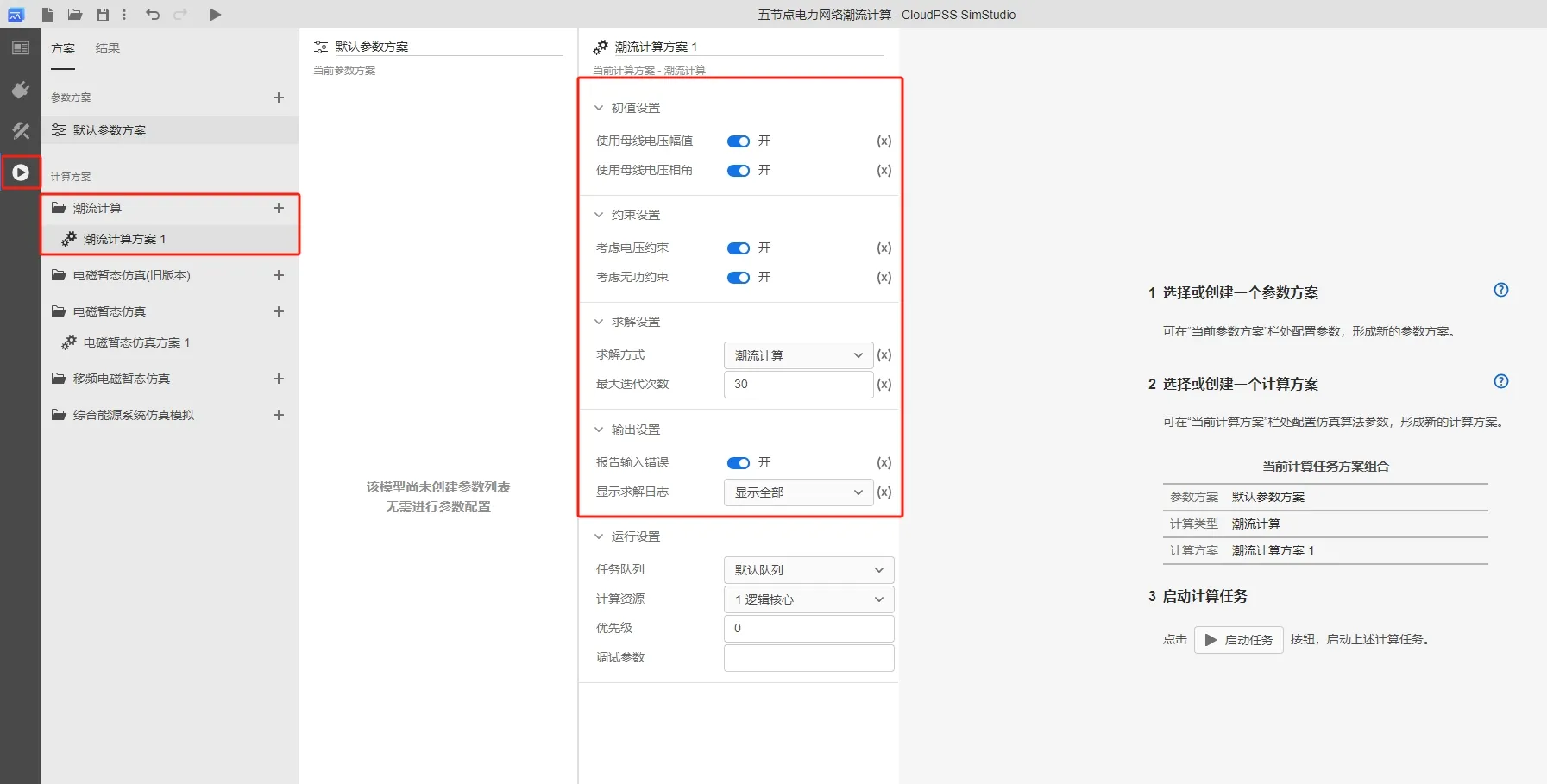The height and width of the screenshot is (784, 1547).
Task: Click (x) expression icon for 报告输入错误
Action: (884, 462)
